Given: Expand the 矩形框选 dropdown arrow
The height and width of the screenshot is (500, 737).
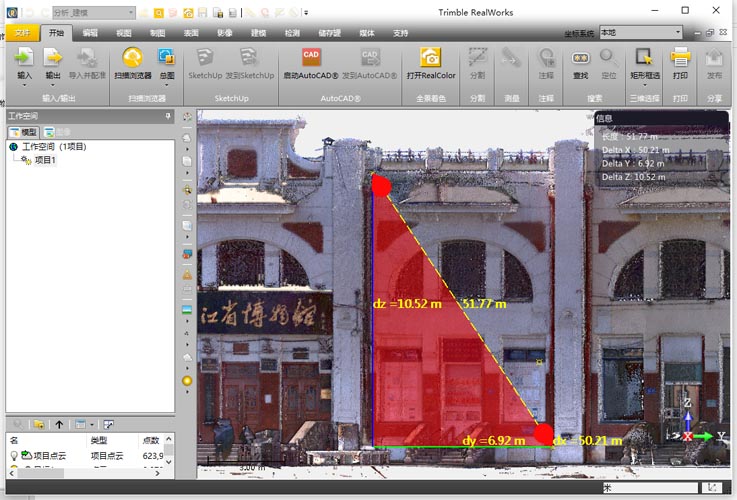Looking at the screenshot, I should [x=645, y=86].
